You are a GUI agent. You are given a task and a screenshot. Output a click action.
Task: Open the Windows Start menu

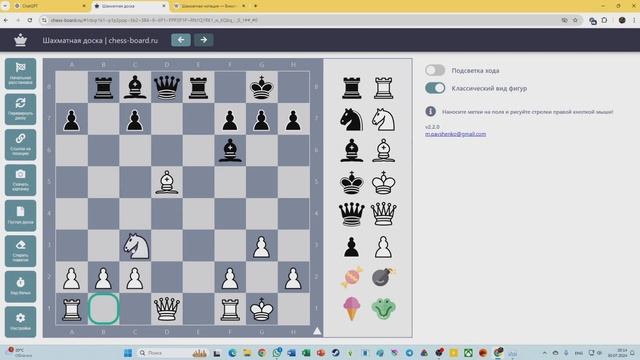[x=128, y=353]
